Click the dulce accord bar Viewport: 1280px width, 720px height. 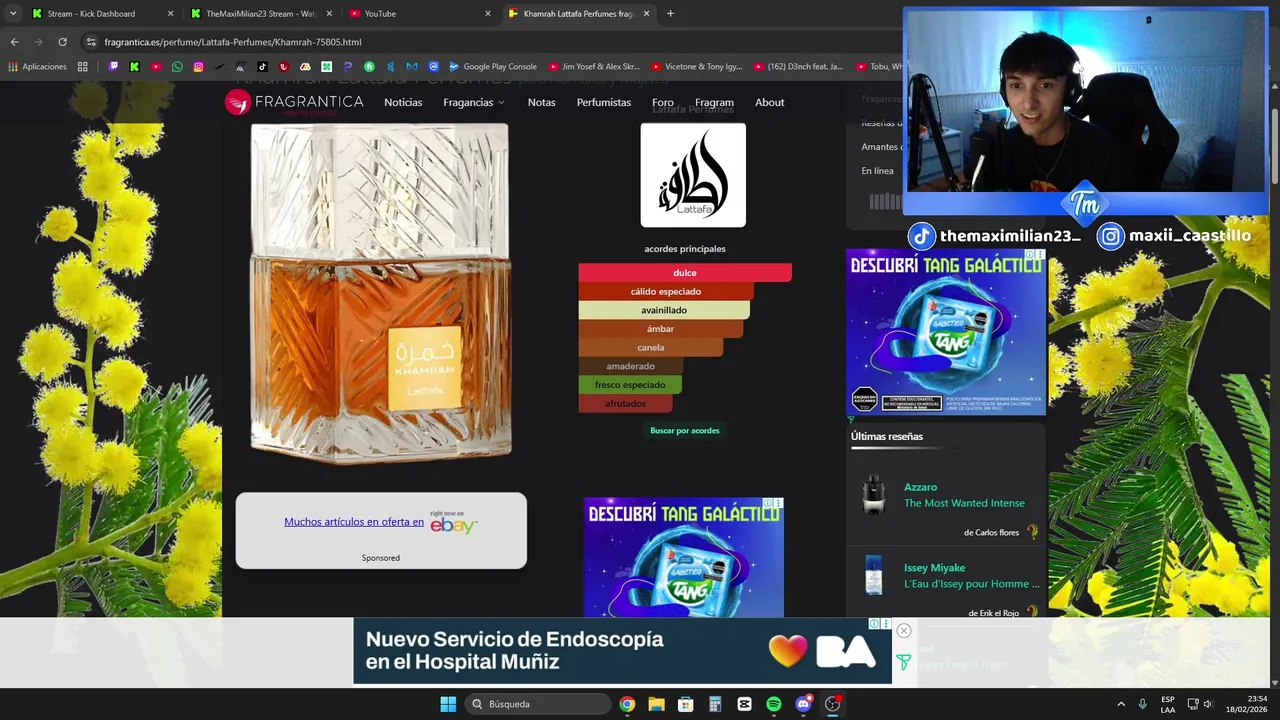pos(685,273)
